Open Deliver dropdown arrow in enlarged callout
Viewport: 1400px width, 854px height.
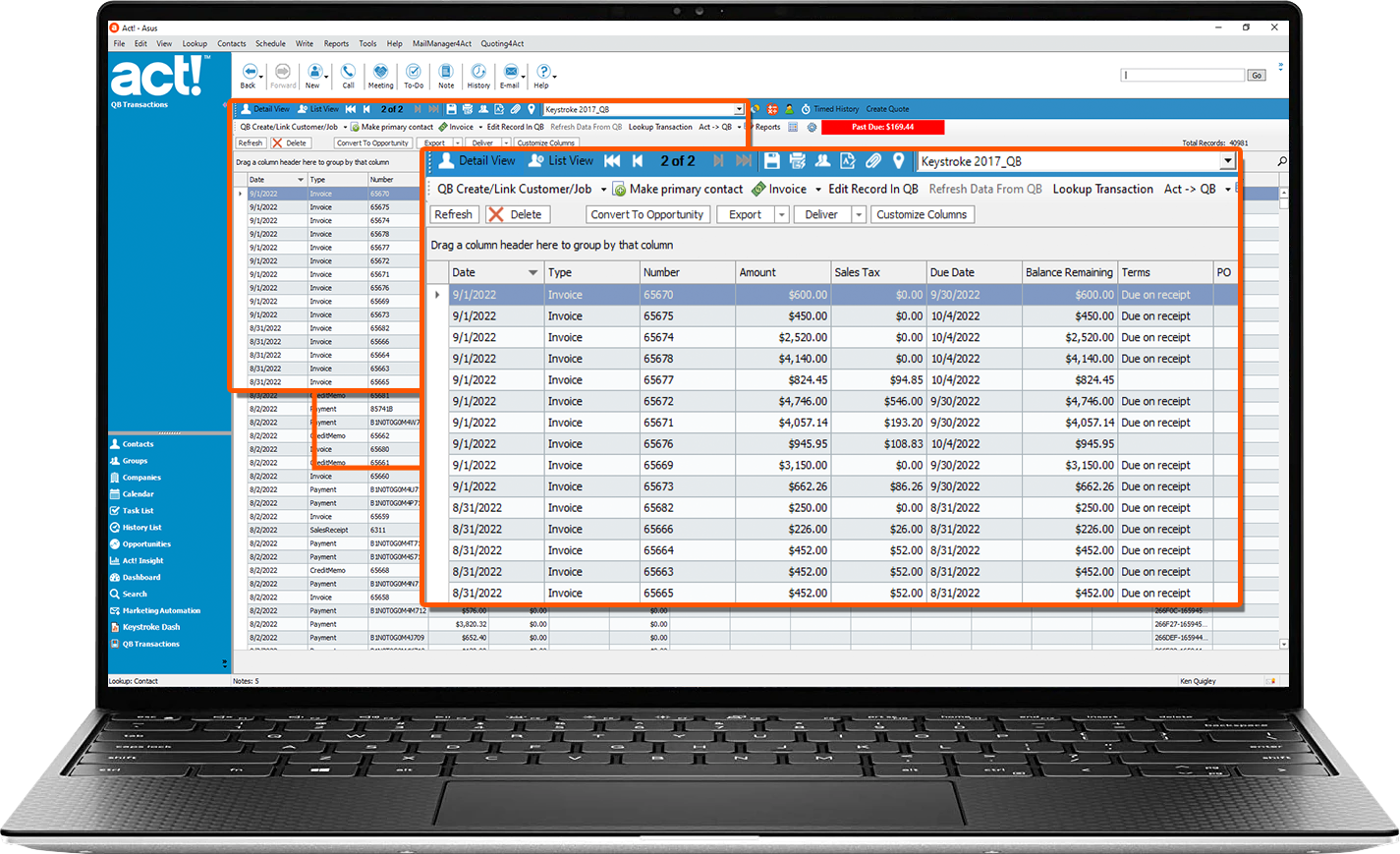tap(859, 214)
